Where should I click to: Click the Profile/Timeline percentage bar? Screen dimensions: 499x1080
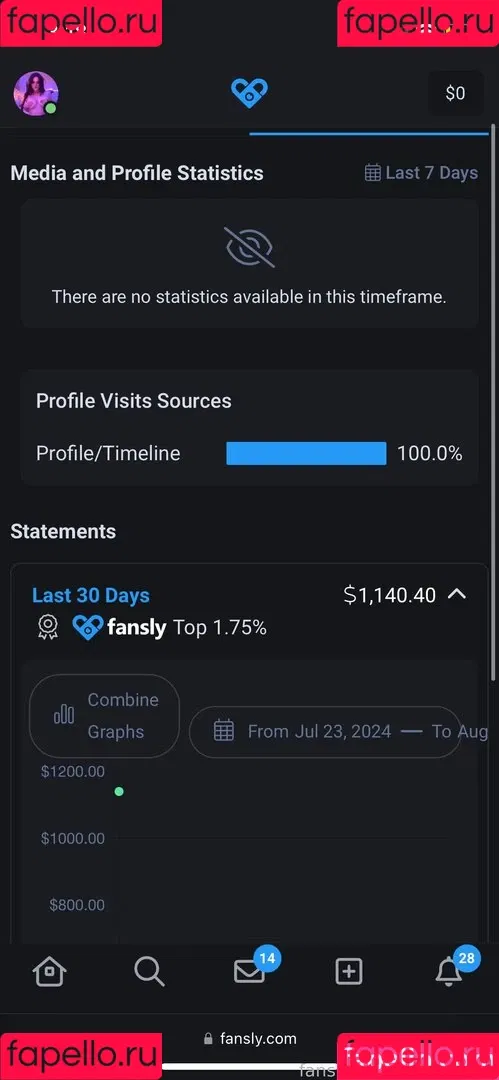[x=306, y=454]
